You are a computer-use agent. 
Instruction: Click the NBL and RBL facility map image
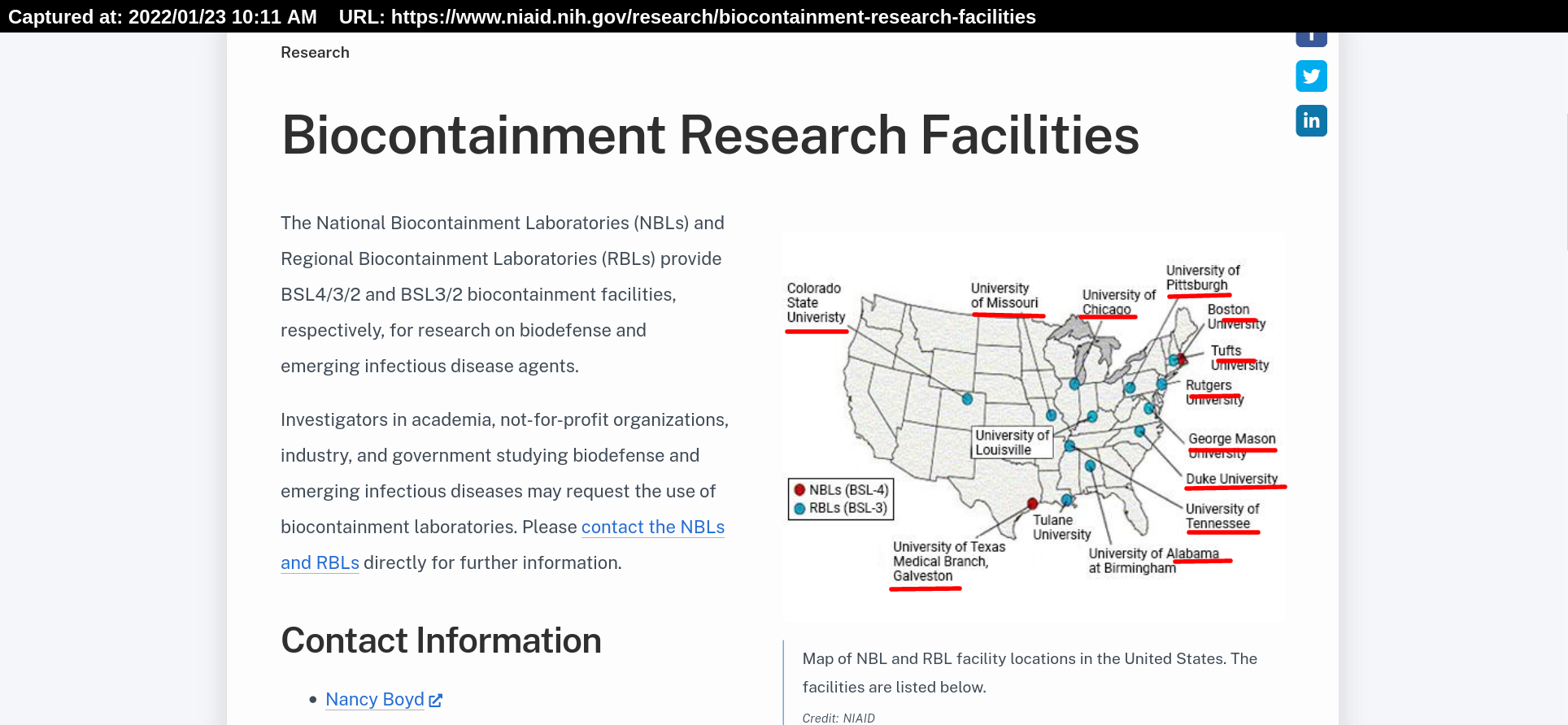(1034, 426)
